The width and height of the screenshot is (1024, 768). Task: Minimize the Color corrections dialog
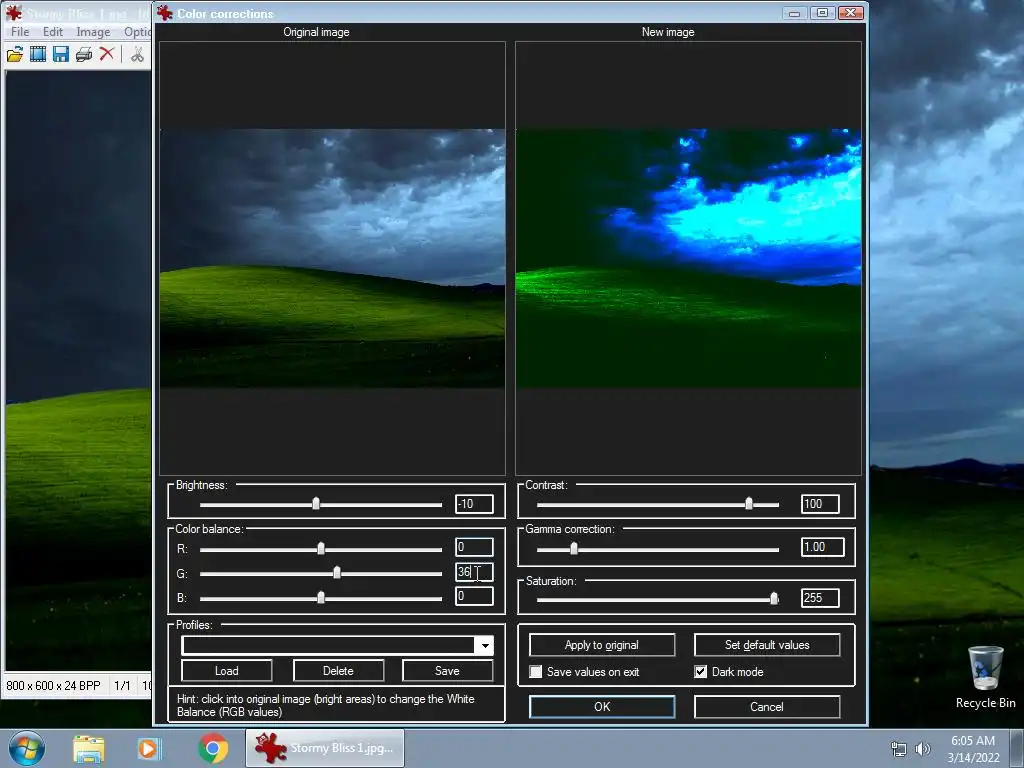pyautogui.click(x=794, y=13)
